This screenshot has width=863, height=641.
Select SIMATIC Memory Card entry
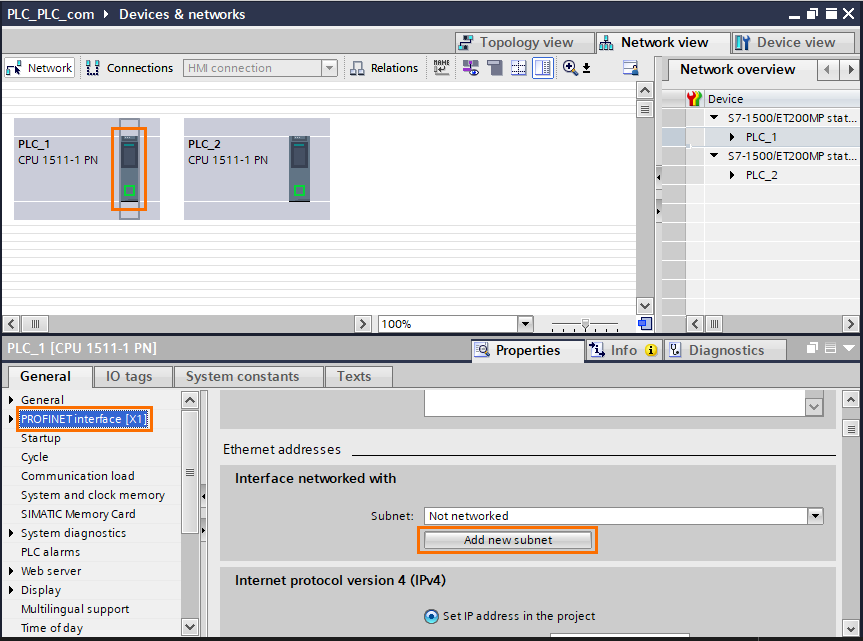[x=78, y=514]
